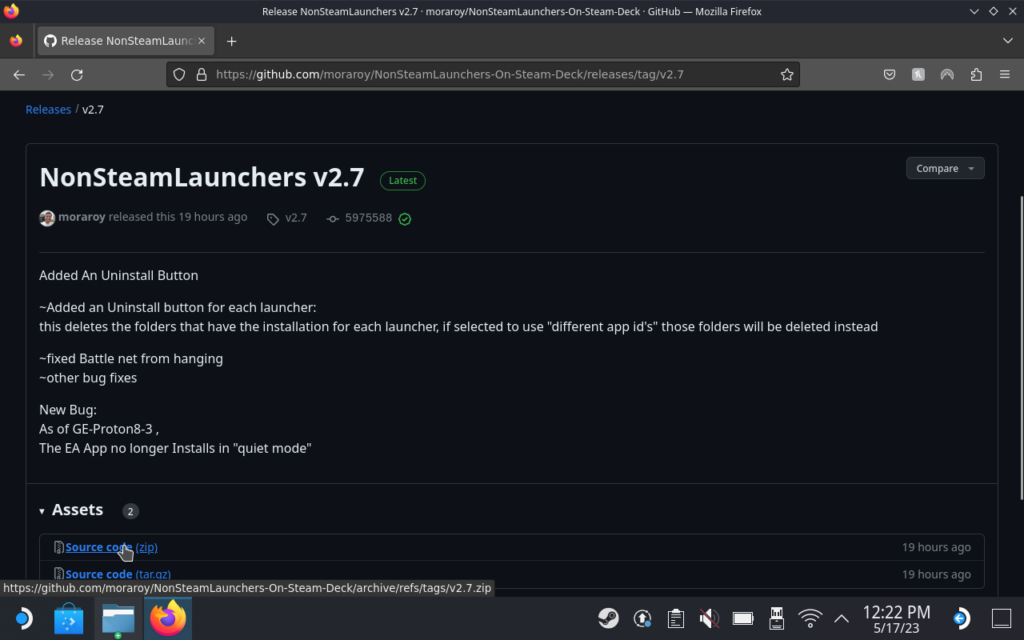Viewport: 1024px width, 640px height.
Task: Open the clipboard manager tray icon
Action: click(676, 618)
